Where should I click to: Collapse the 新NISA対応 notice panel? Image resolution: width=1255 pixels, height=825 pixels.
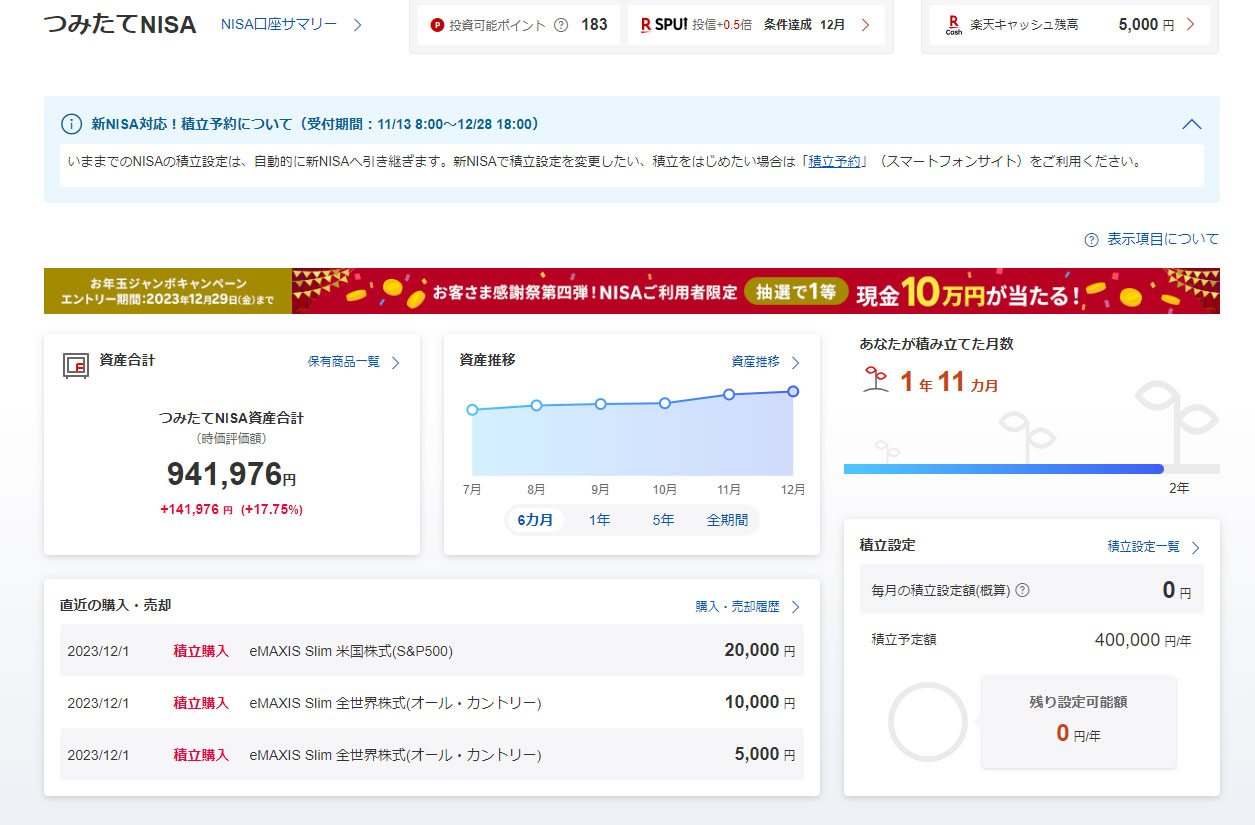click(x=1191, y=124)
